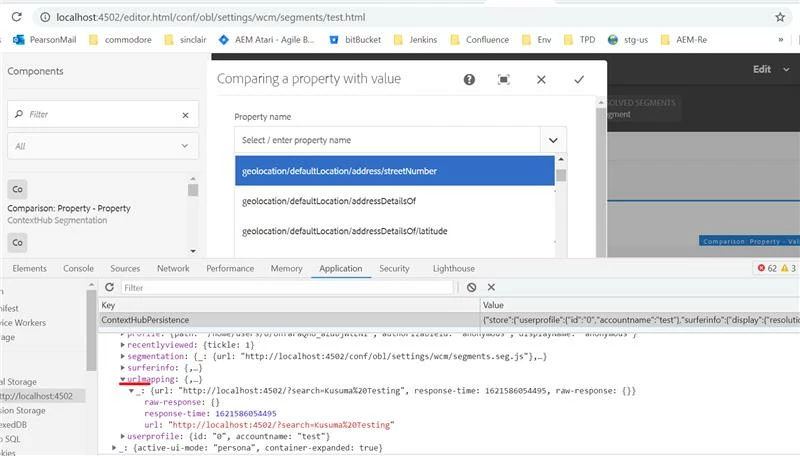Delete selected storage entry
Image resolution: width=800 pixels, height=456 pixels.
491,288
